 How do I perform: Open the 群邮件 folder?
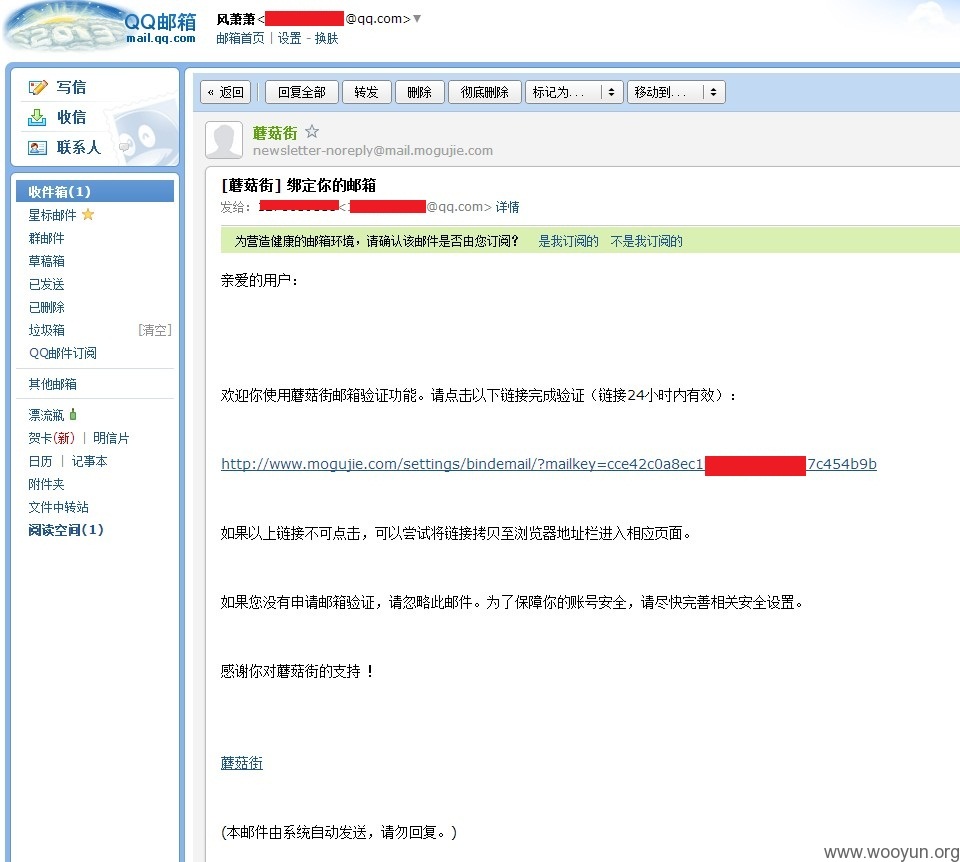[47, 238]
